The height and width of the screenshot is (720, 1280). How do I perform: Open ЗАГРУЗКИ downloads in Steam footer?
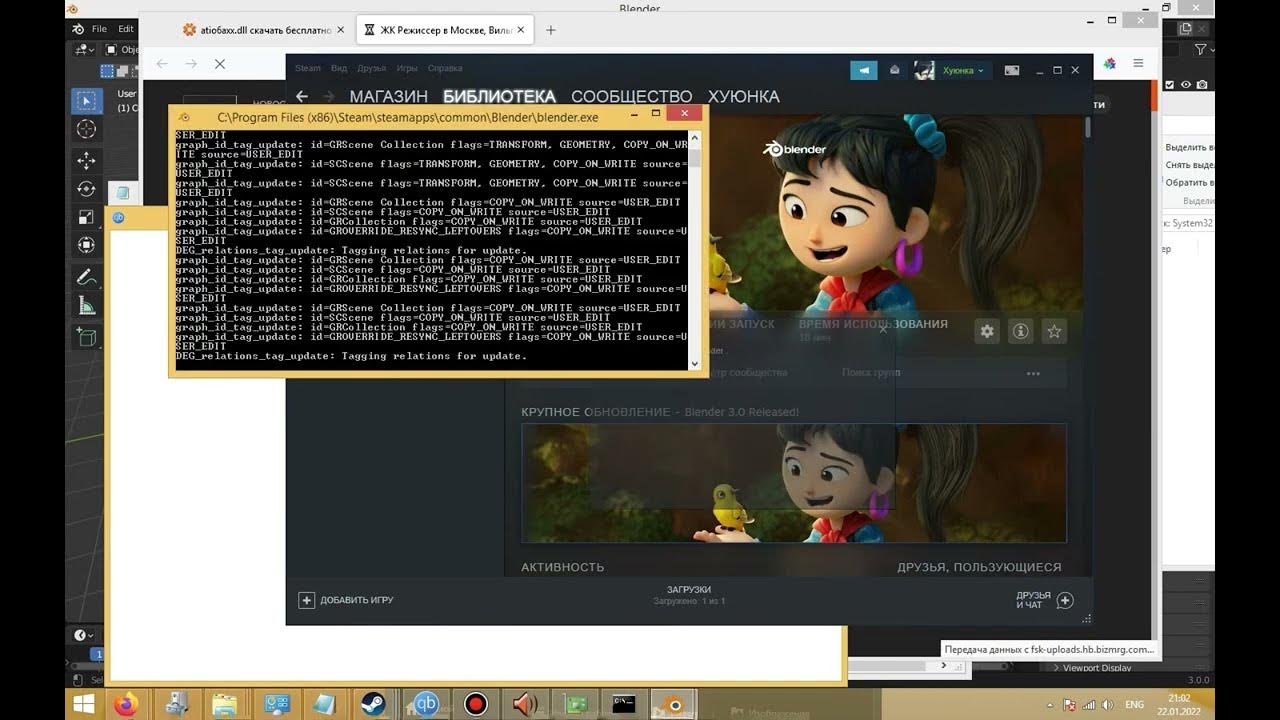point(689,590)
